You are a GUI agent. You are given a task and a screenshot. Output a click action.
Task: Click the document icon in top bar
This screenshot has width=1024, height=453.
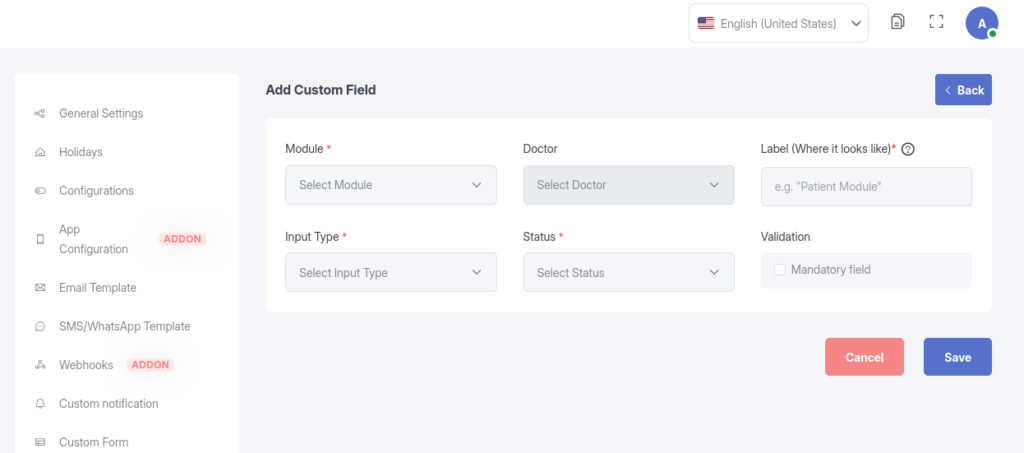pos(898,22)
